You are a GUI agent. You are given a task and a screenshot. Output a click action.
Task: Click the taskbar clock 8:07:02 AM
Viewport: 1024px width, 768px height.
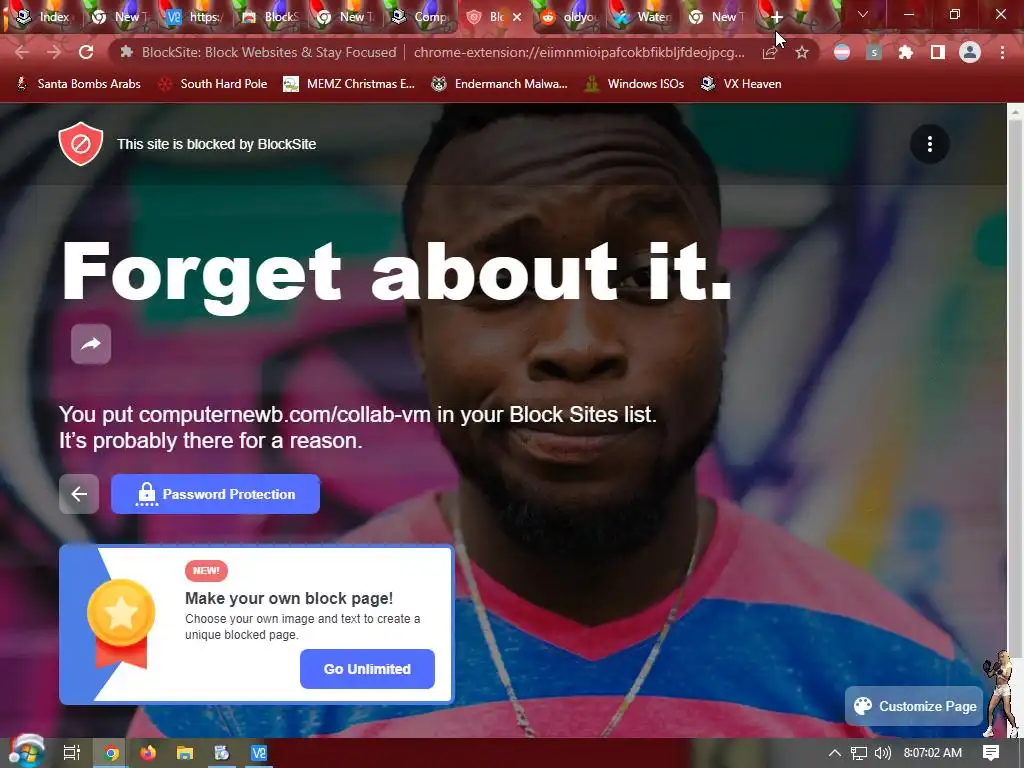coord(933,753)
